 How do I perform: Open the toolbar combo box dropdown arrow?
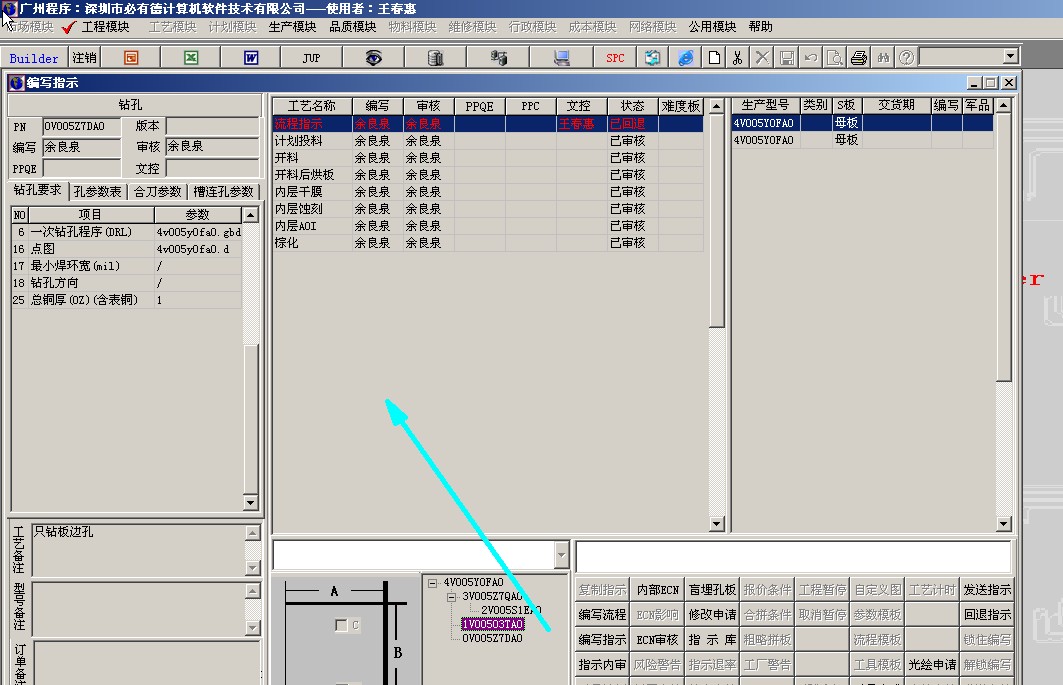click(x=1010, y=56)
